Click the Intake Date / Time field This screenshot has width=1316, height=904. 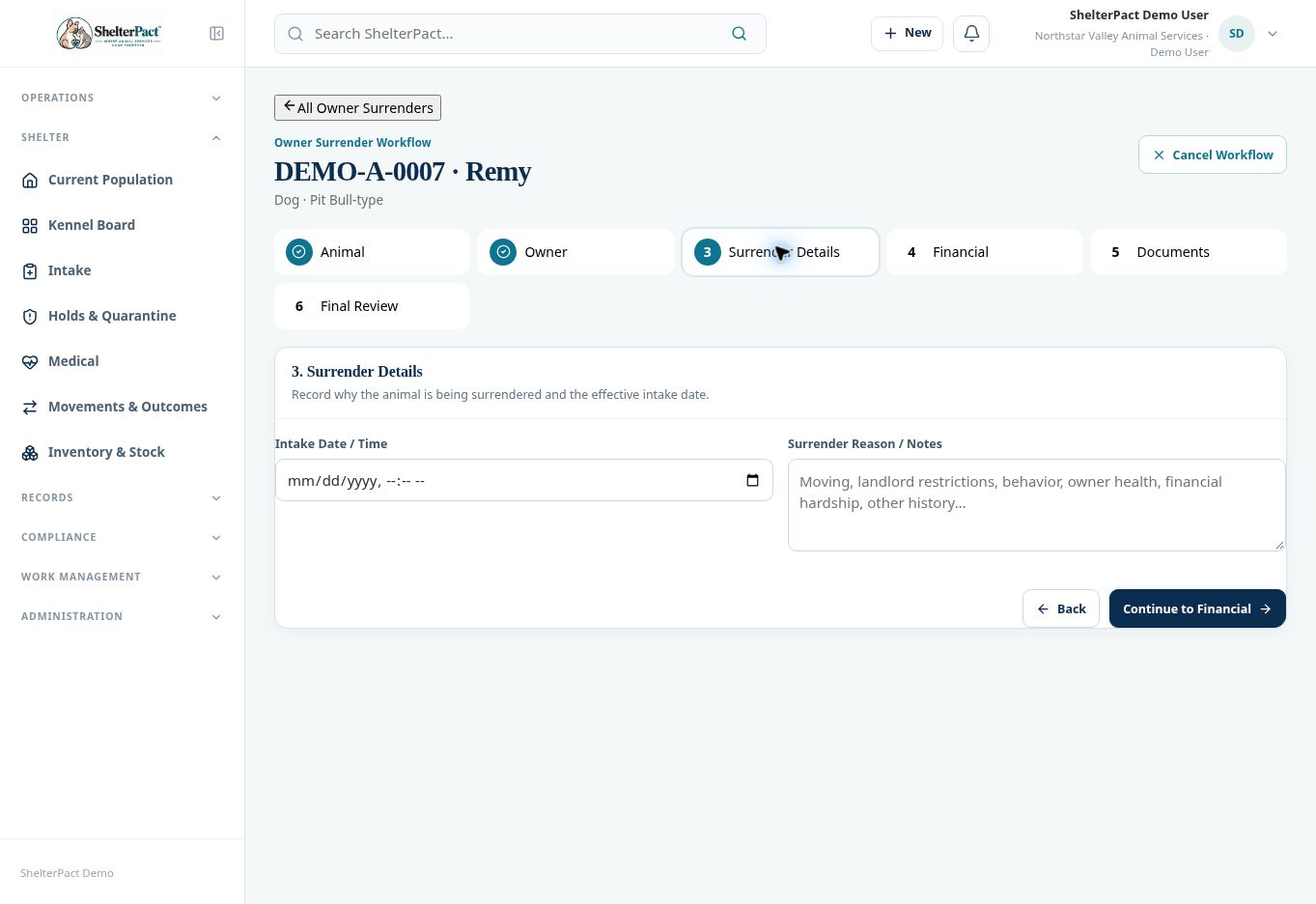point(524,480)
